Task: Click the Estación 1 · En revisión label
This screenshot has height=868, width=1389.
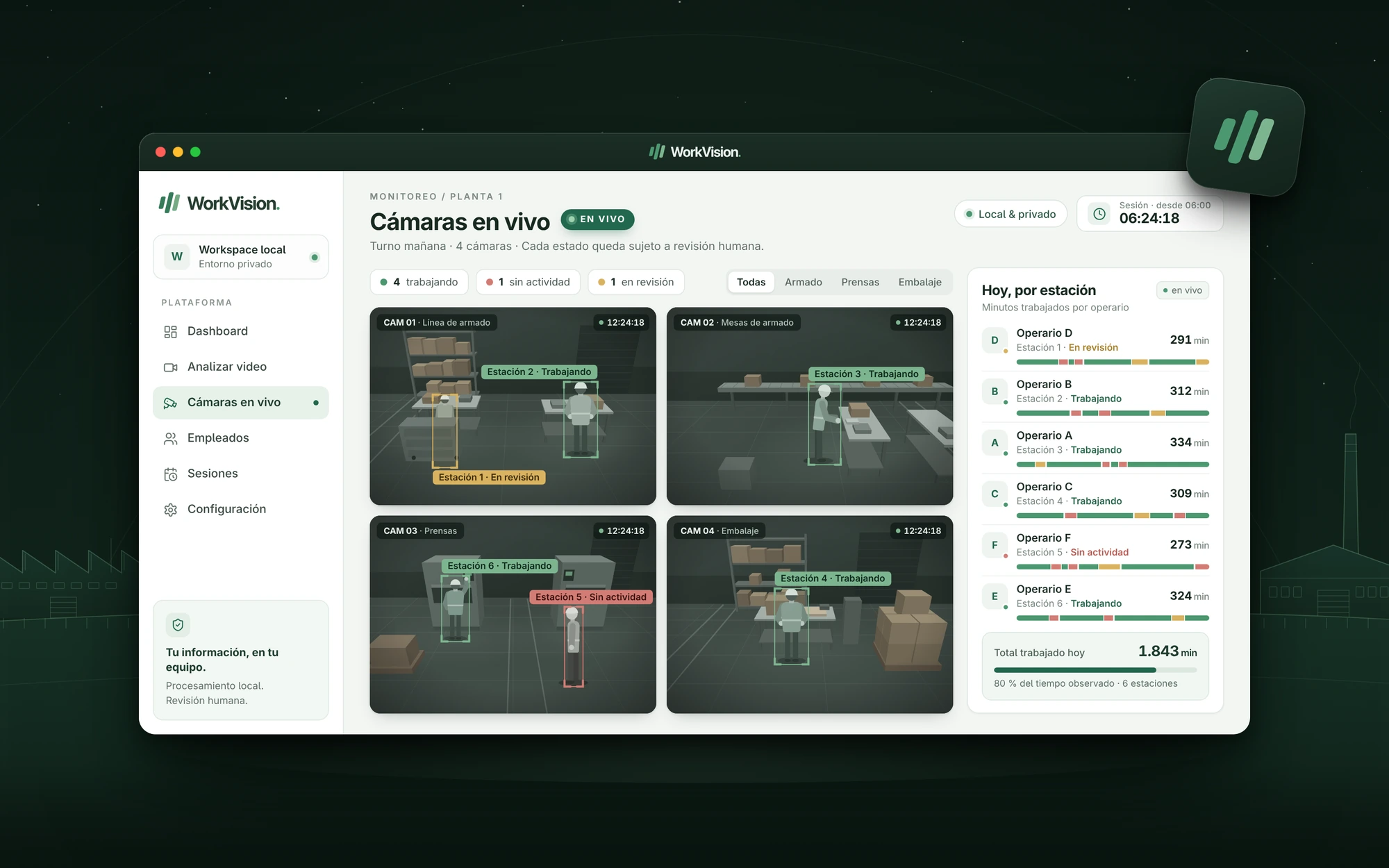Action: tap(489, 477)
